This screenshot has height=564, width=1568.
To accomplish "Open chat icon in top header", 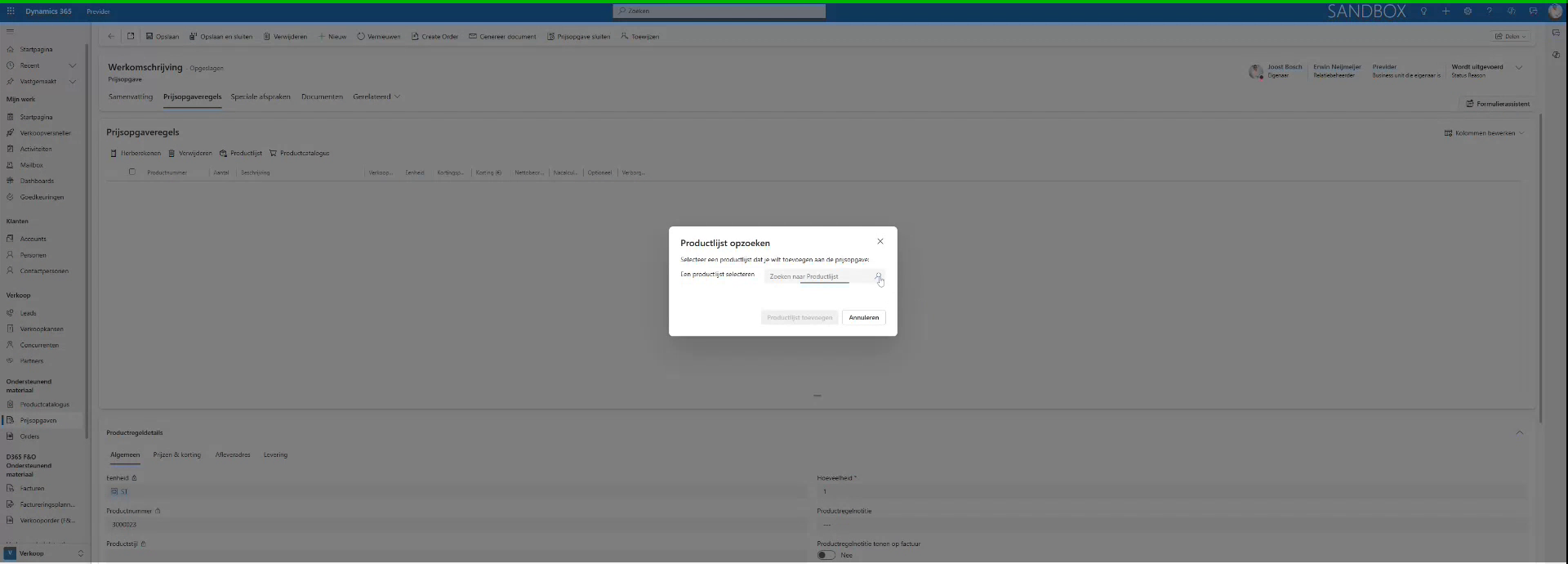I will [1533, 11].
